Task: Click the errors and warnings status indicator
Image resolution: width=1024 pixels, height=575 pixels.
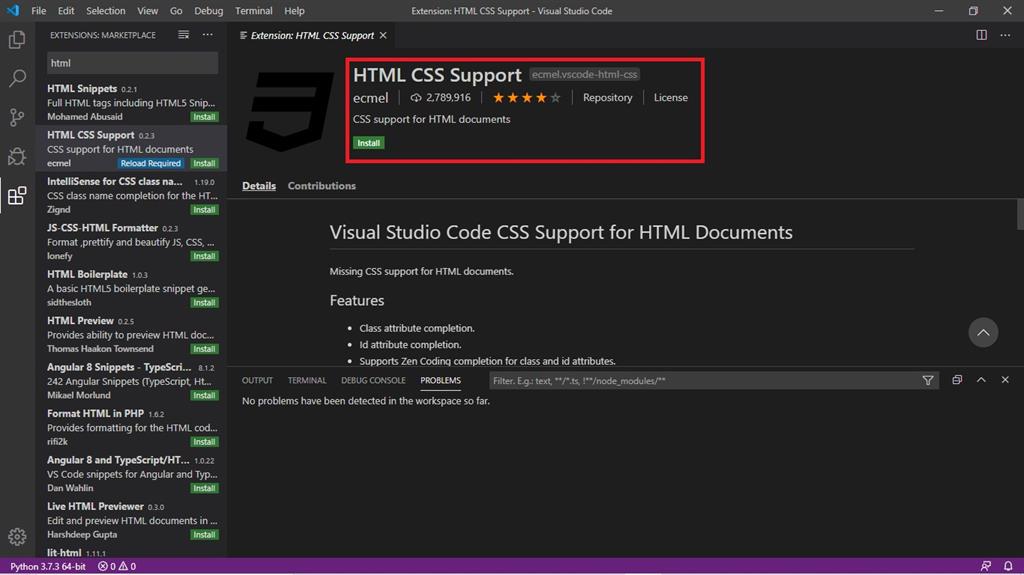Action: (117, 567)
